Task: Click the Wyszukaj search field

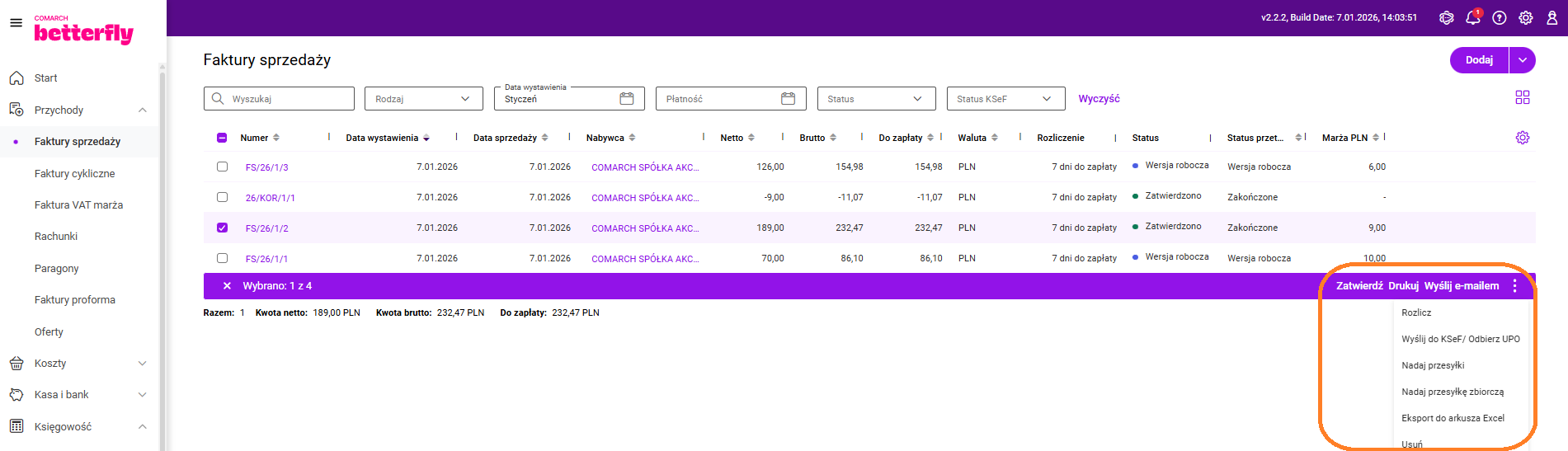Action: [280, 99]
